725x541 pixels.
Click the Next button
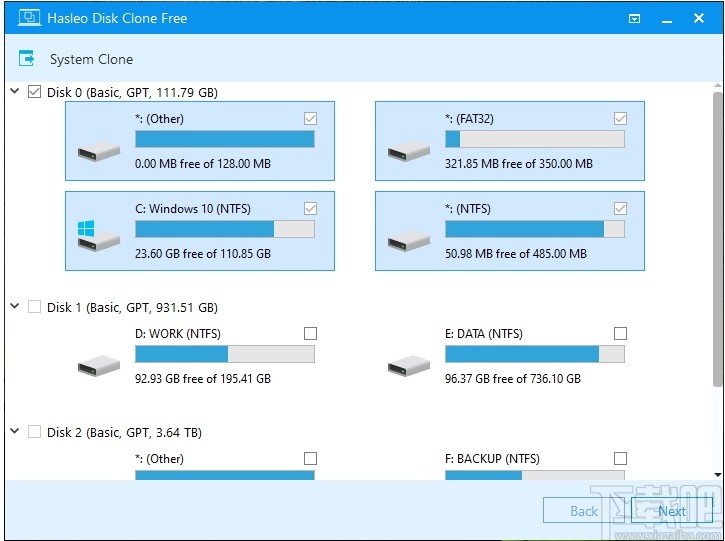click(671, 511)
